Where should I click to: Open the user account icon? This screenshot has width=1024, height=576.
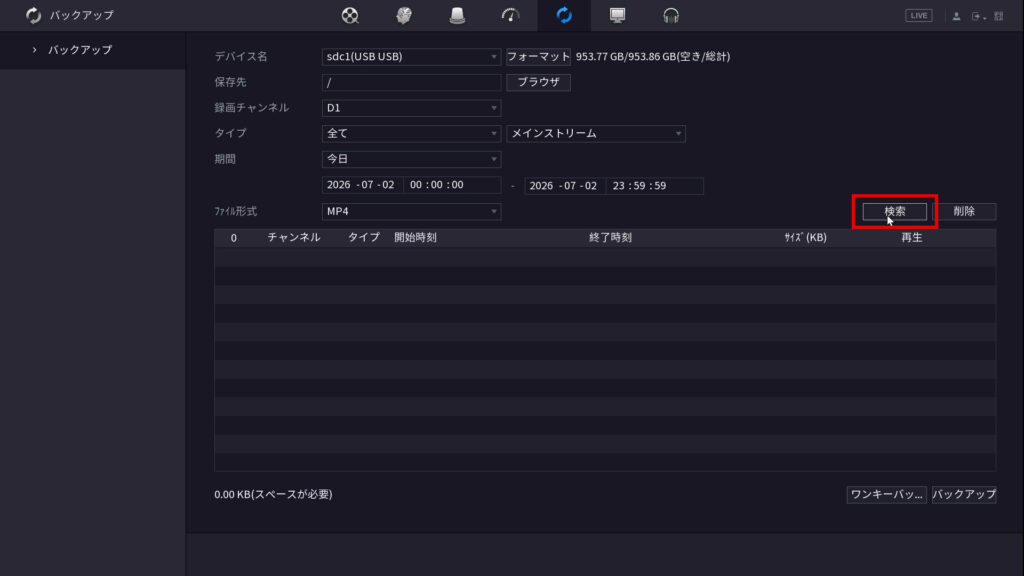956,16
